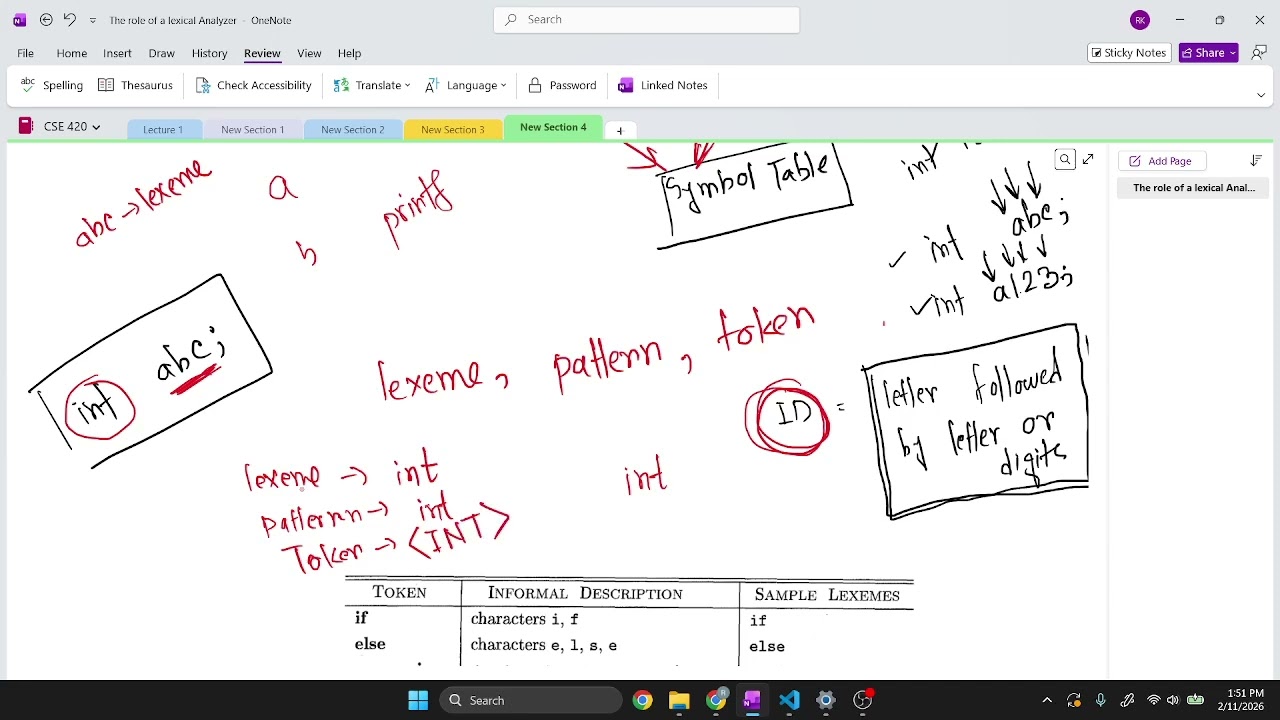
Task: Open Sticky Notes
Action: 1129,53
